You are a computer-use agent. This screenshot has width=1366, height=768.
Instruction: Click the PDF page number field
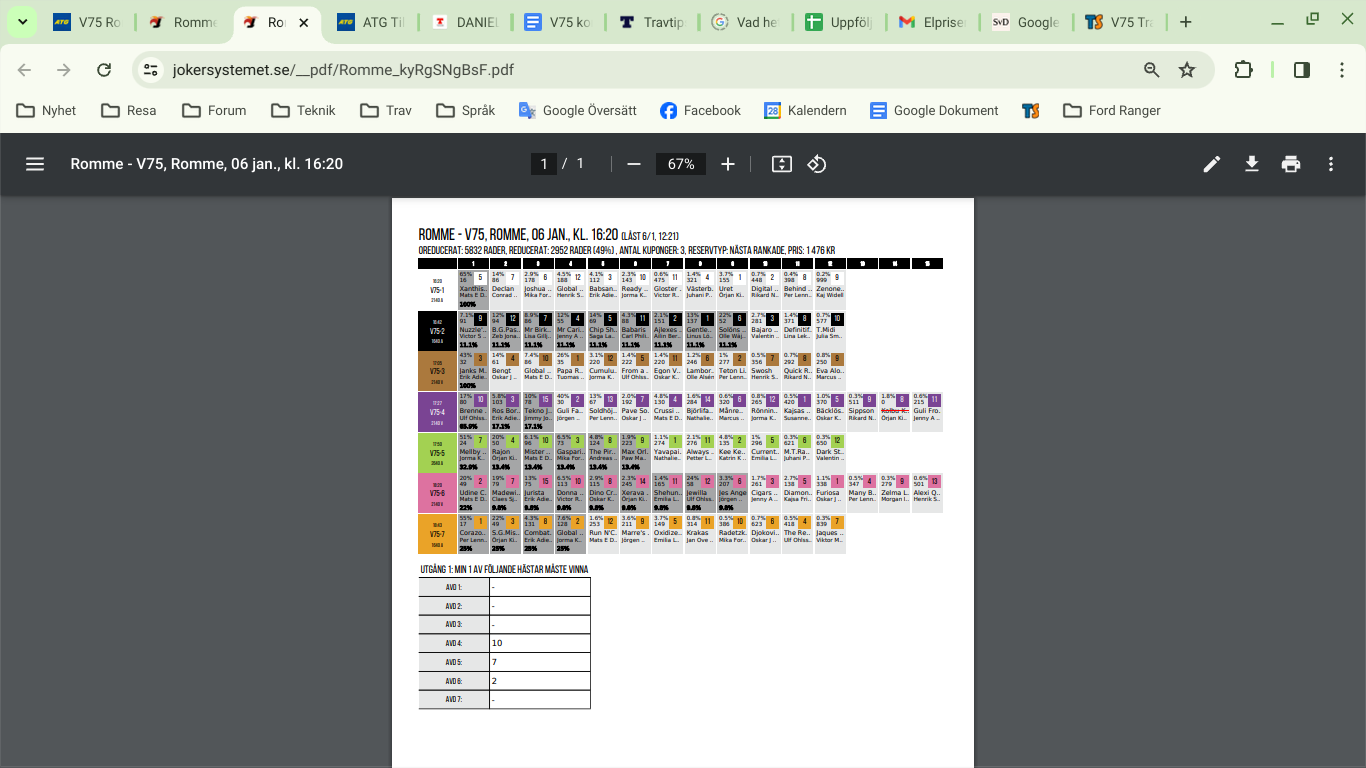[x=543, y=164]
